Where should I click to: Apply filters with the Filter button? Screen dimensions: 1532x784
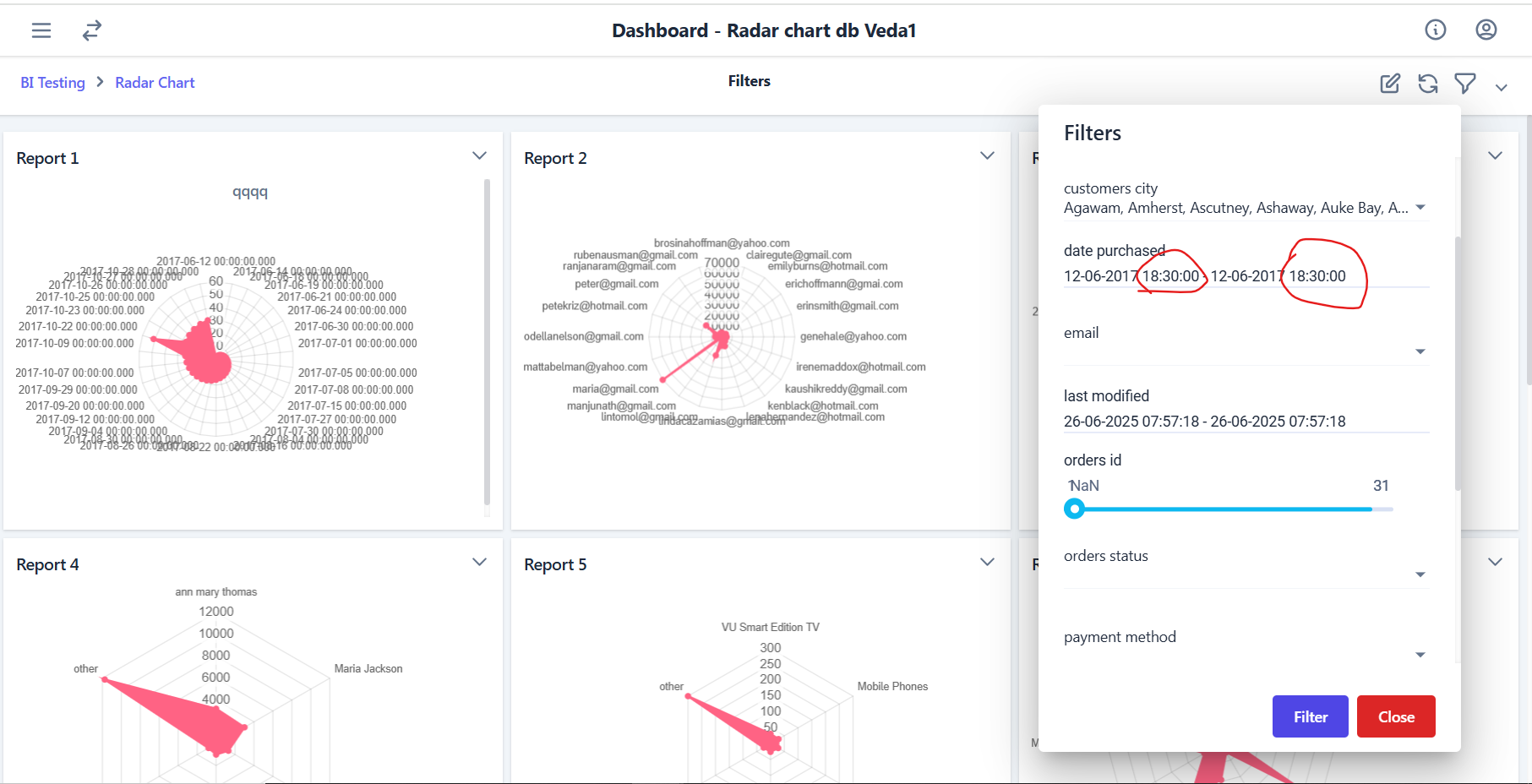pyautogui.click(x=1310, y=716)
